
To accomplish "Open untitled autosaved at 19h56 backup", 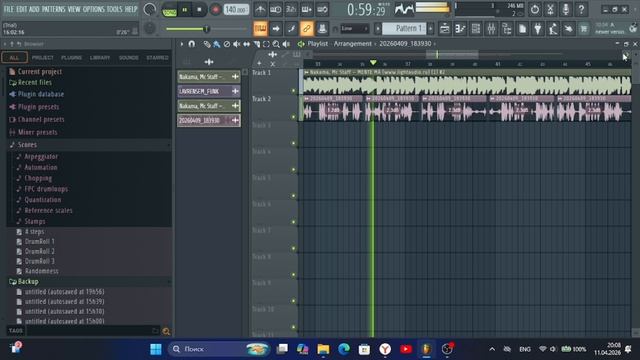I will 64,292.
